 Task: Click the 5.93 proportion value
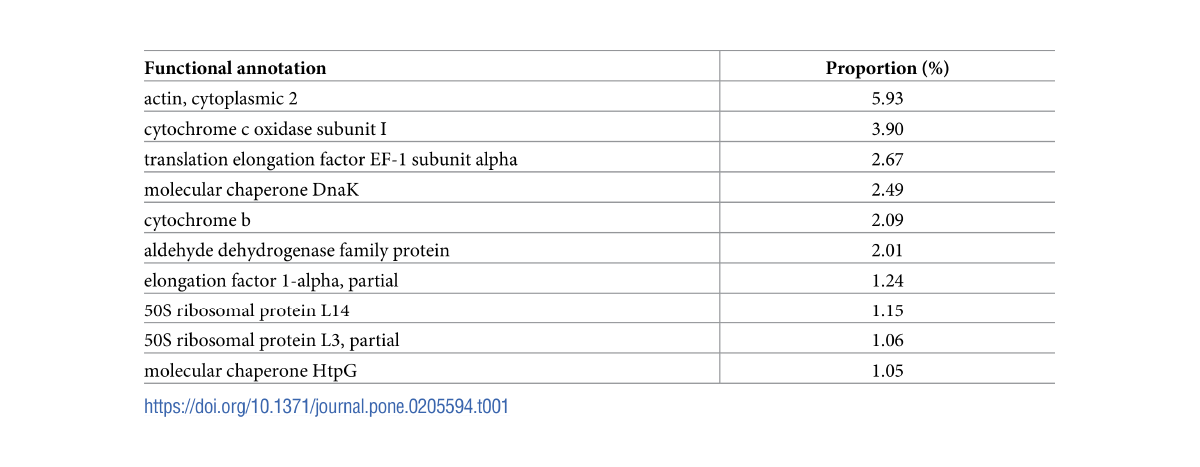click(887, 98)
